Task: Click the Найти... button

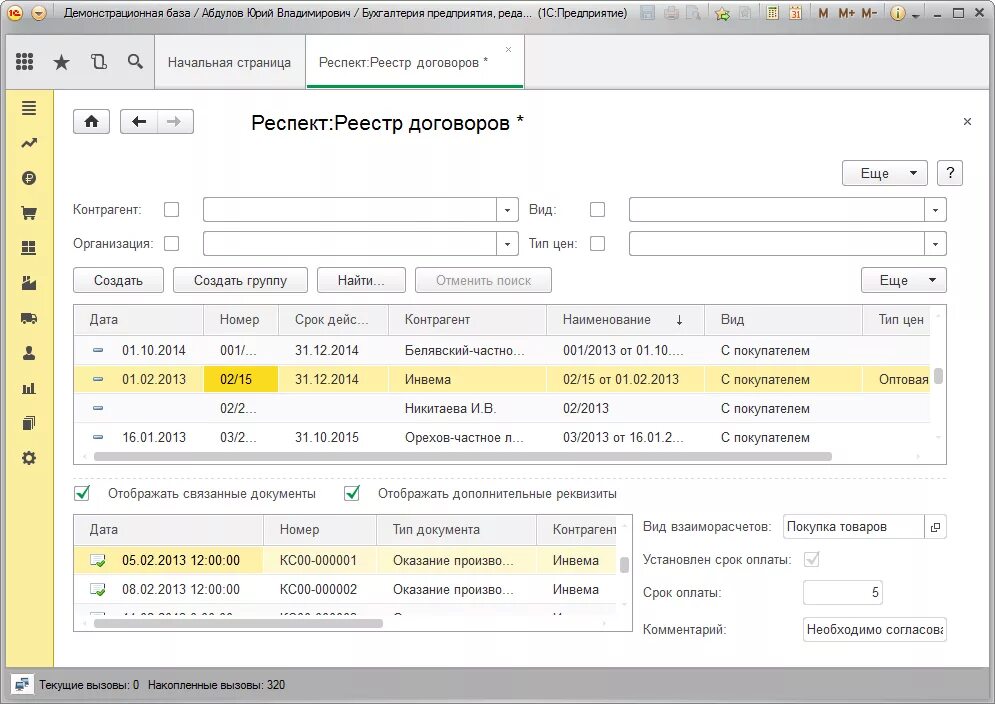Action: [361, 280]
